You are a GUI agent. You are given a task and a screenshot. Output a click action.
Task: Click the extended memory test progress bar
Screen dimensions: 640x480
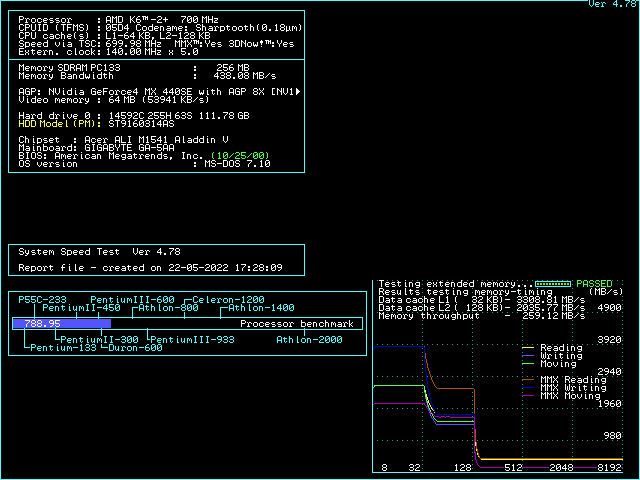[x=552, y=284]
